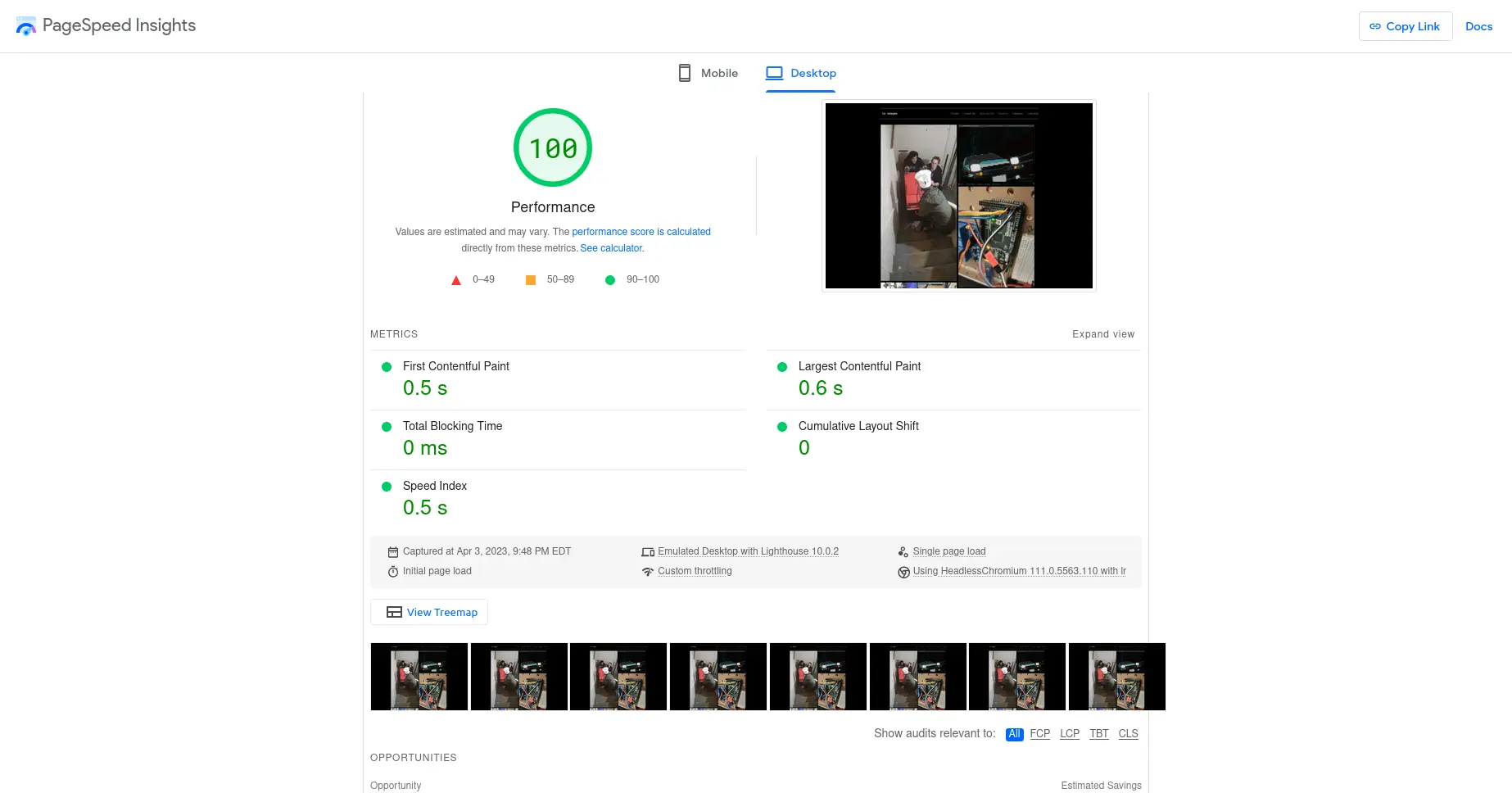Click the large final page screenshot

959,196
